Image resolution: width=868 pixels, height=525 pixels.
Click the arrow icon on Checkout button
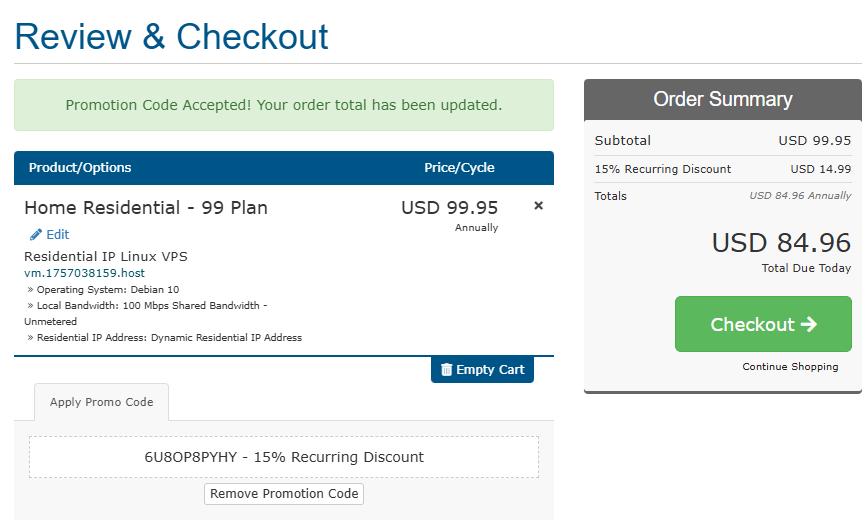click(809, 325)
